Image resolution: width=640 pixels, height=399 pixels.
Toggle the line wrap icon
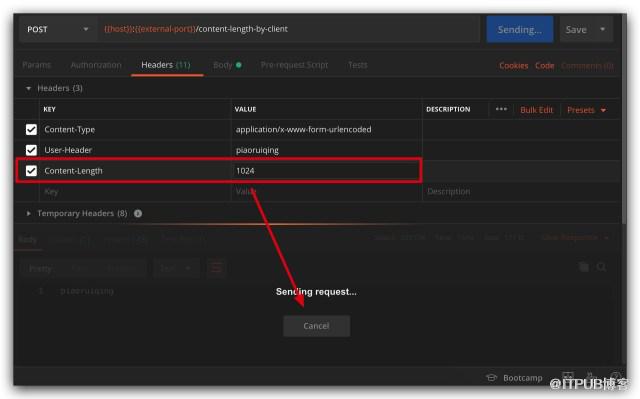[216, 268]
